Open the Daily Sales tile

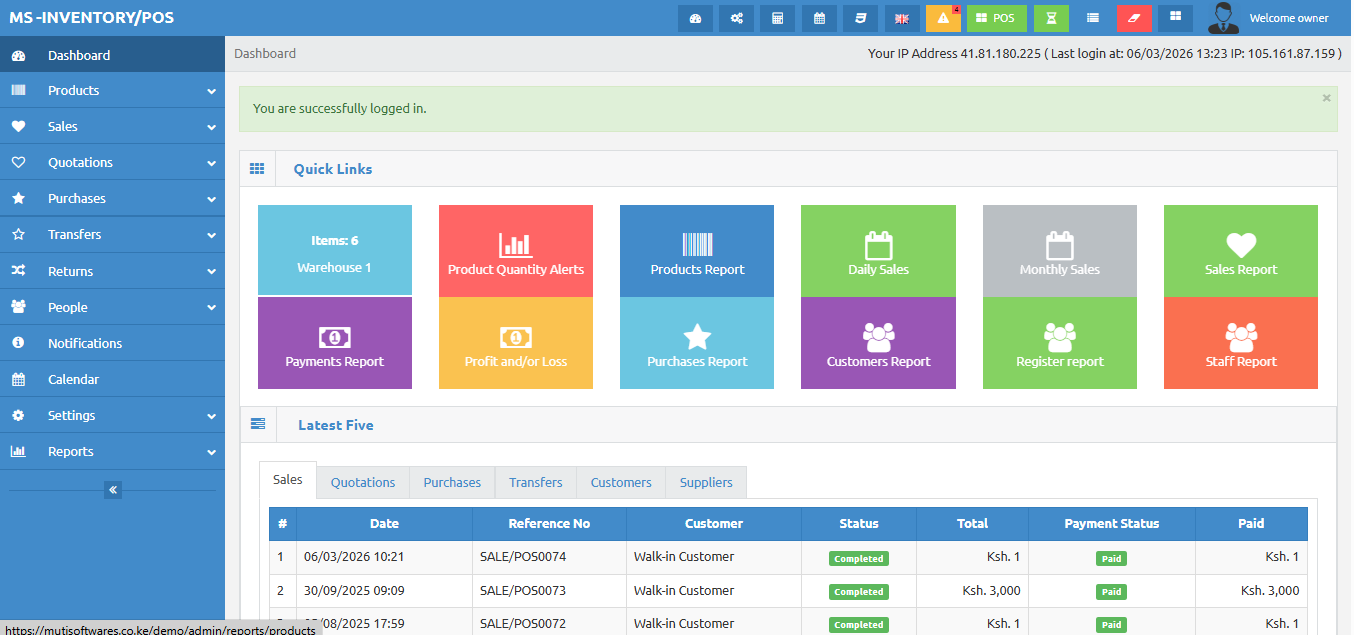pos(878,251)
